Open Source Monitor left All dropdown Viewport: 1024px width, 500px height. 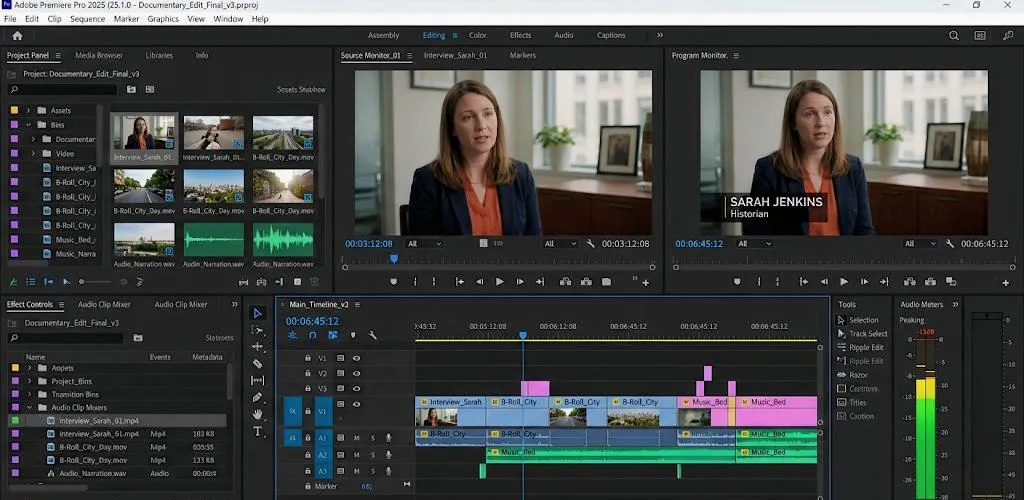tap(424, 243)
